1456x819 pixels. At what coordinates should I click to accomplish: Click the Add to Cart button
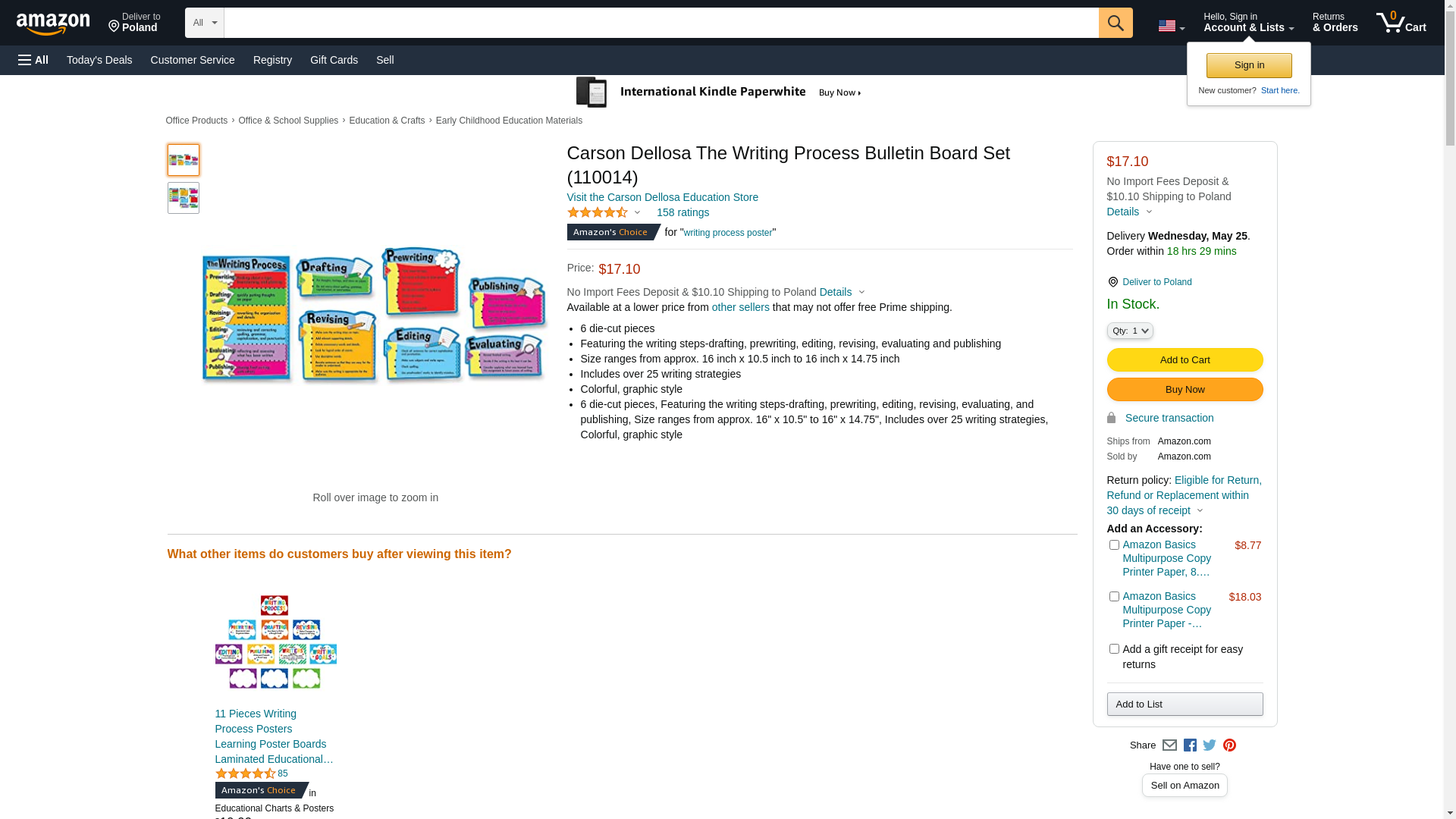1185,360
